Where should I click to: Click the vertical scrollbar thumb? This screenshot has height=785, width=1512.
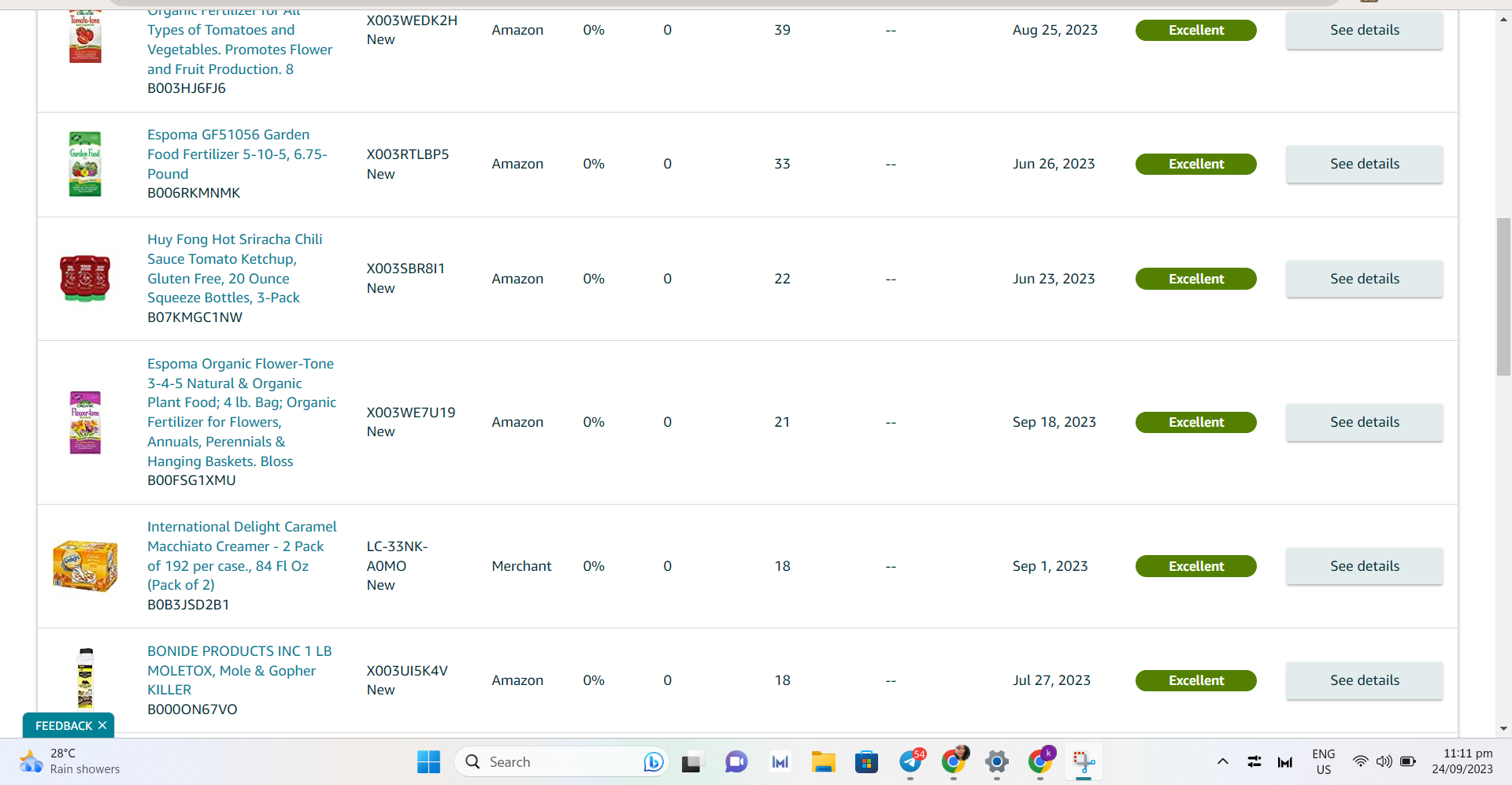pos(1503,297)
